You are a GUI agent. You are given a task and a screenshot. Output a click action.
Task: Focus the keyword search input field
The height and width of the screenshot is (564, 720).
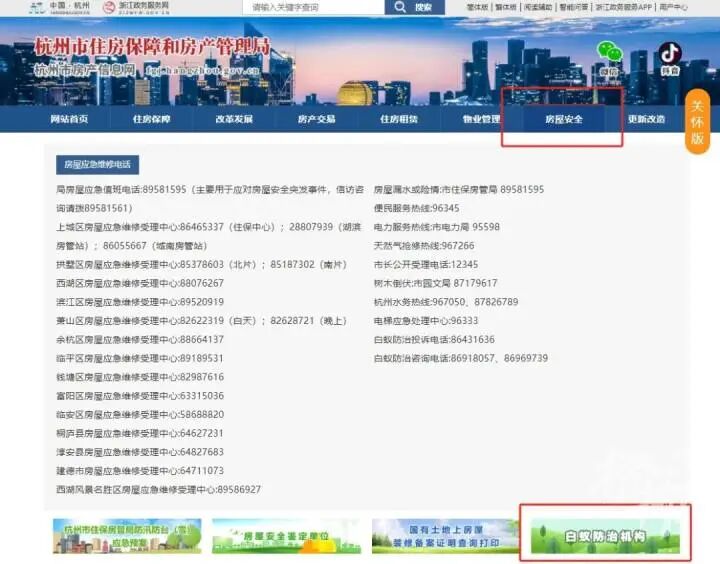pos(314,7)
